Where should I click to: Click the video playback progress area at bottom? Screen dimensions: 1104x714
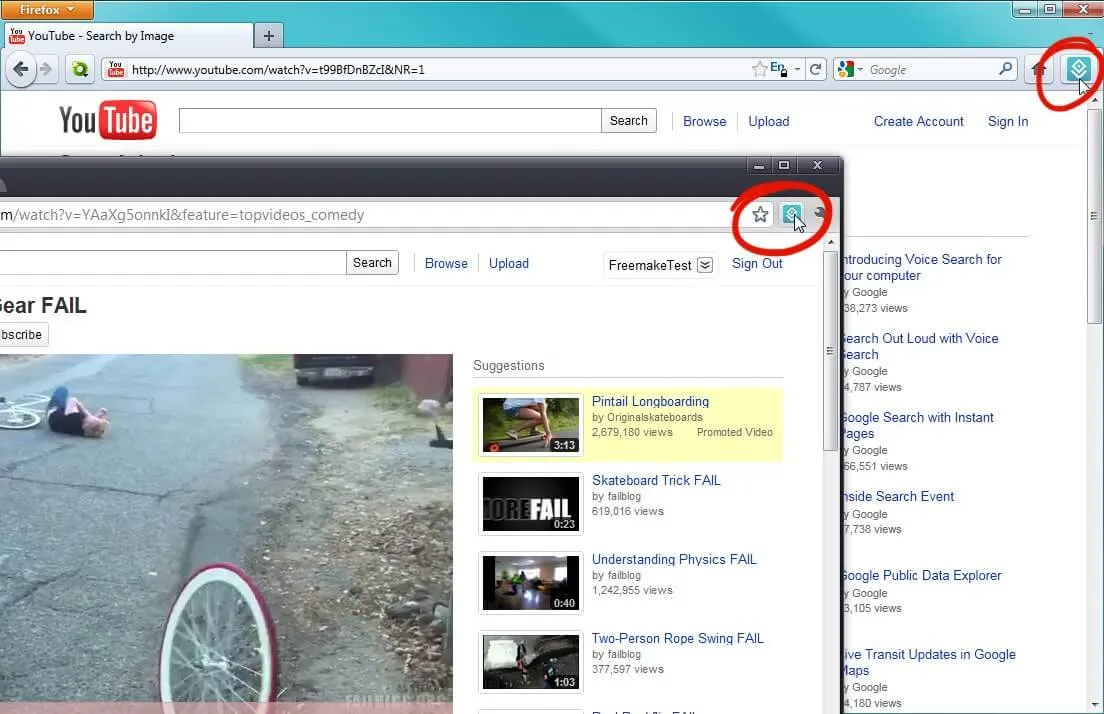(x=225, y=707)
